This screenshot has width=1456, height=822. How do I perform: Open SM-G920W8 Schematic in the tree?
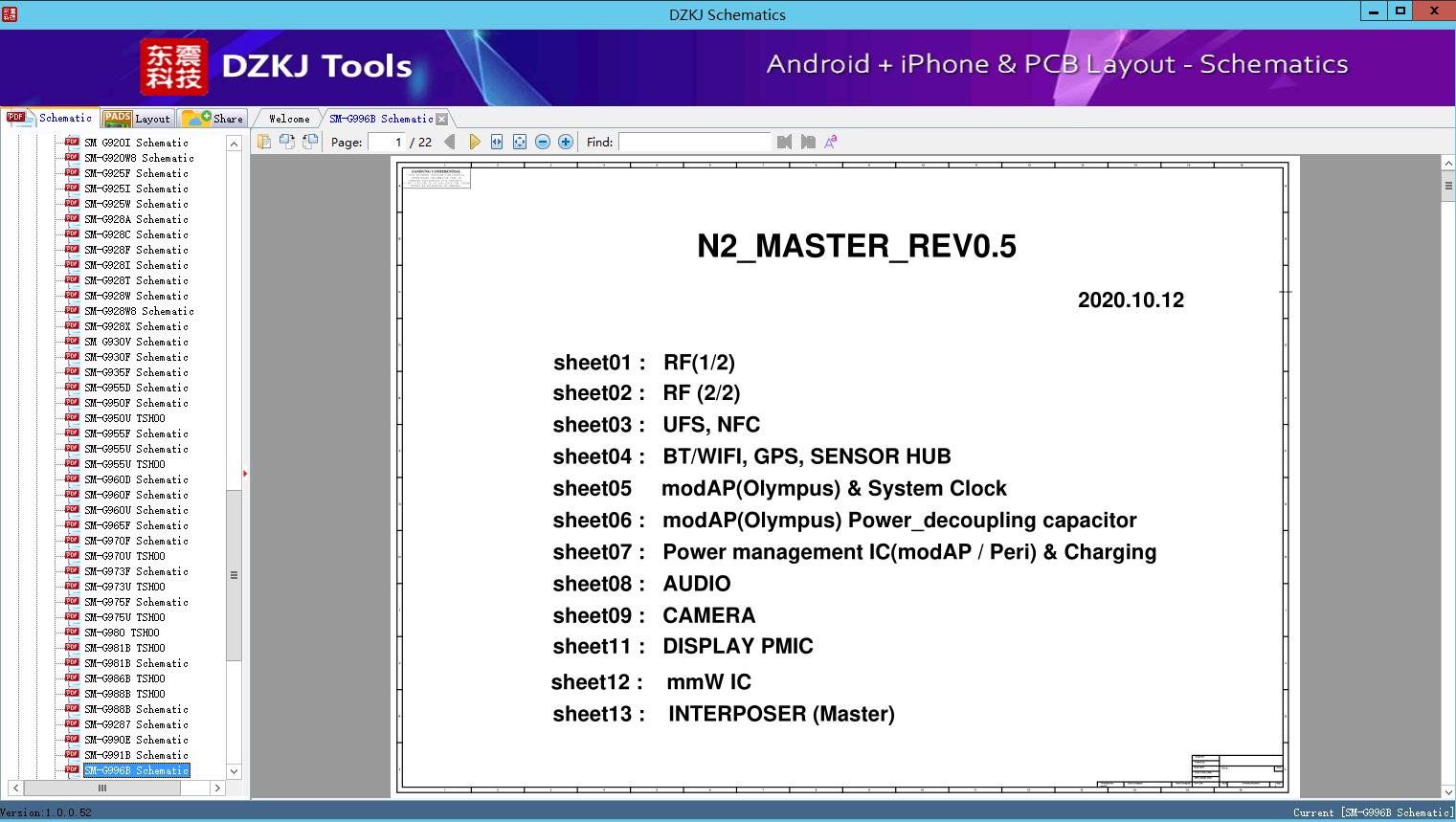pos(139,158)
